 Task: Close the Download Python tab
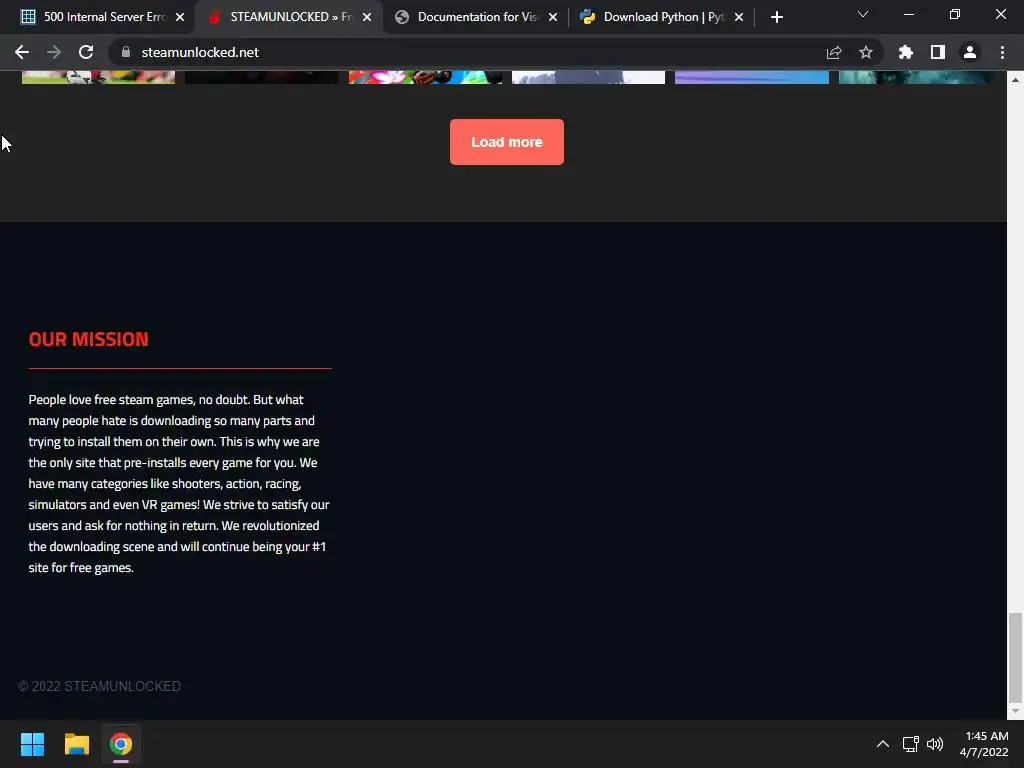tap(739, 17)
